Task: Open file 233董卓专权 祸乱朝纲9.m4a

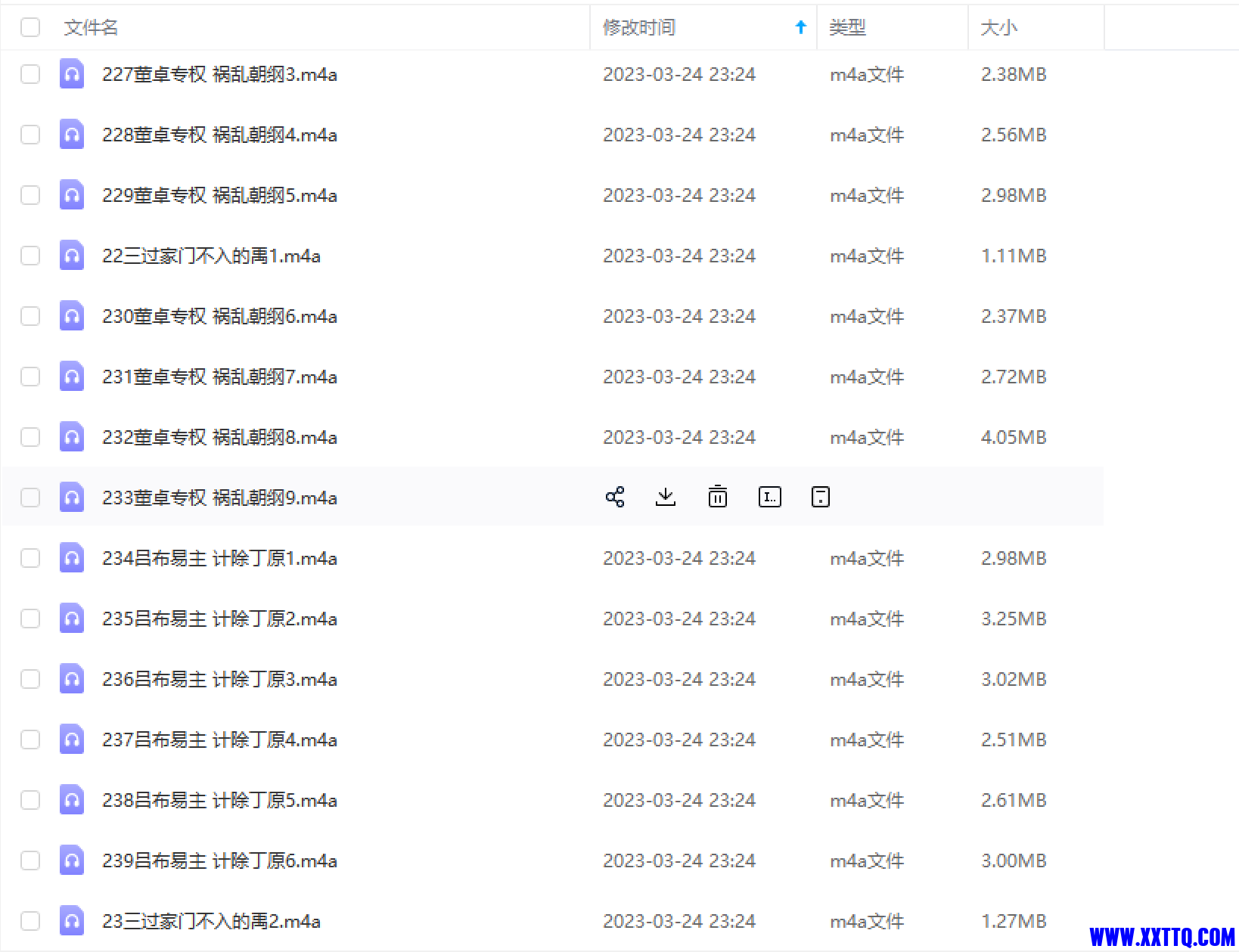Action: pos(219,498)
